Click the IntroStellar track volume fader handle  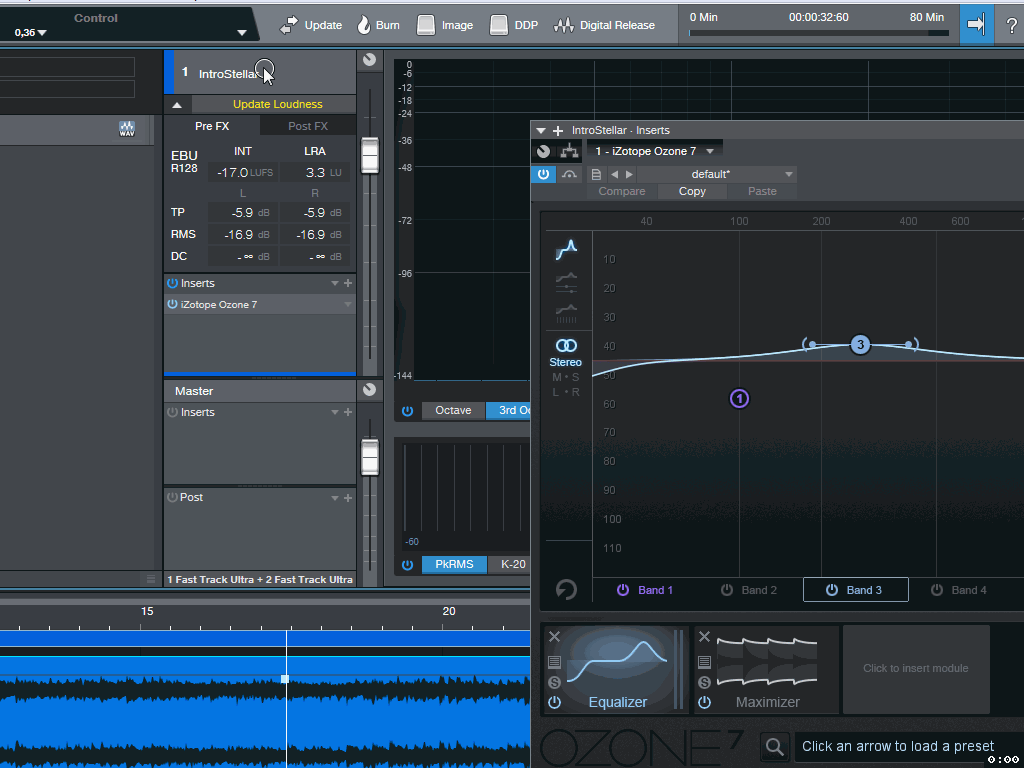pos(370,155)
